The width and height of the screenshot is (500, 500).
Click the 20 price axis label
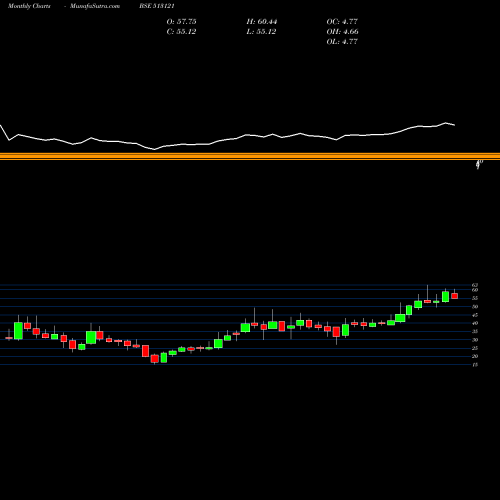click(x=475, y=356)
